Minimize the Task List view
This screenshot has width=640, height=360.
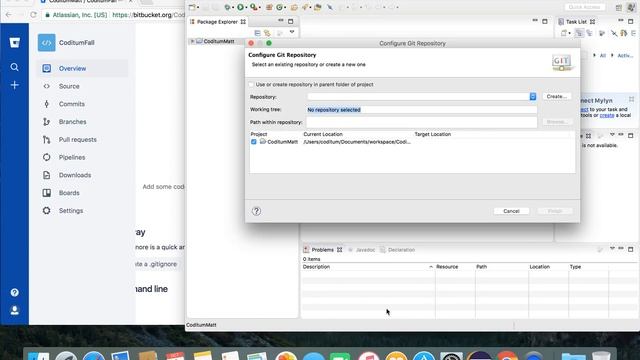click(x=621, y=21)
